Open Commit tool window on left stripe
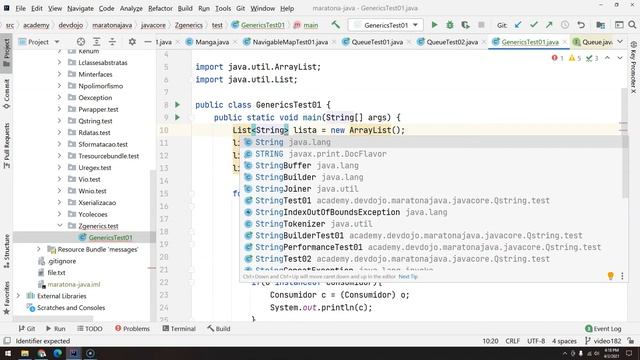 coord(7,94)
